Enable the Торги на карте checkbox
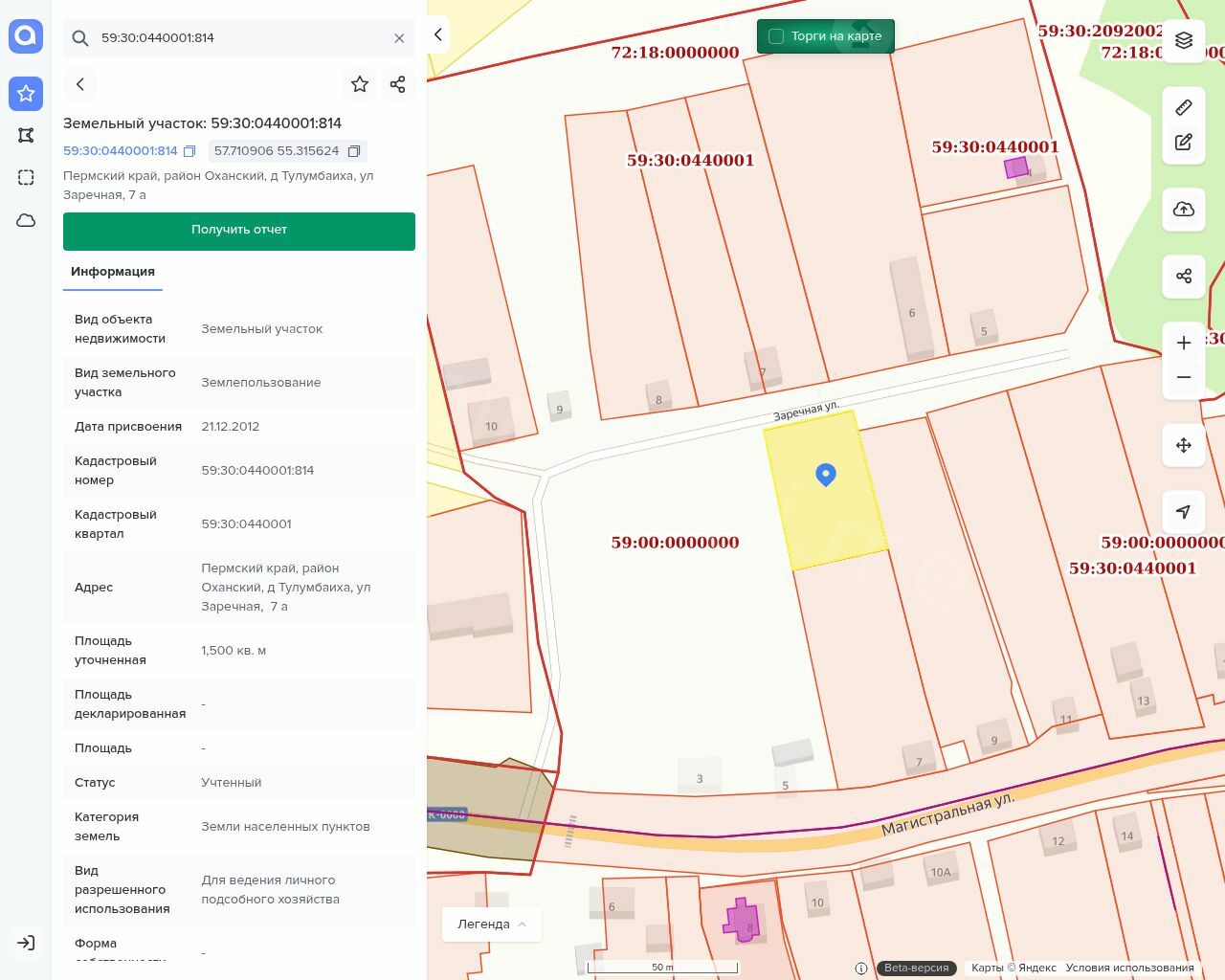Image resolution: width=1225 pixels, height=980 pixels. (776, 36)
